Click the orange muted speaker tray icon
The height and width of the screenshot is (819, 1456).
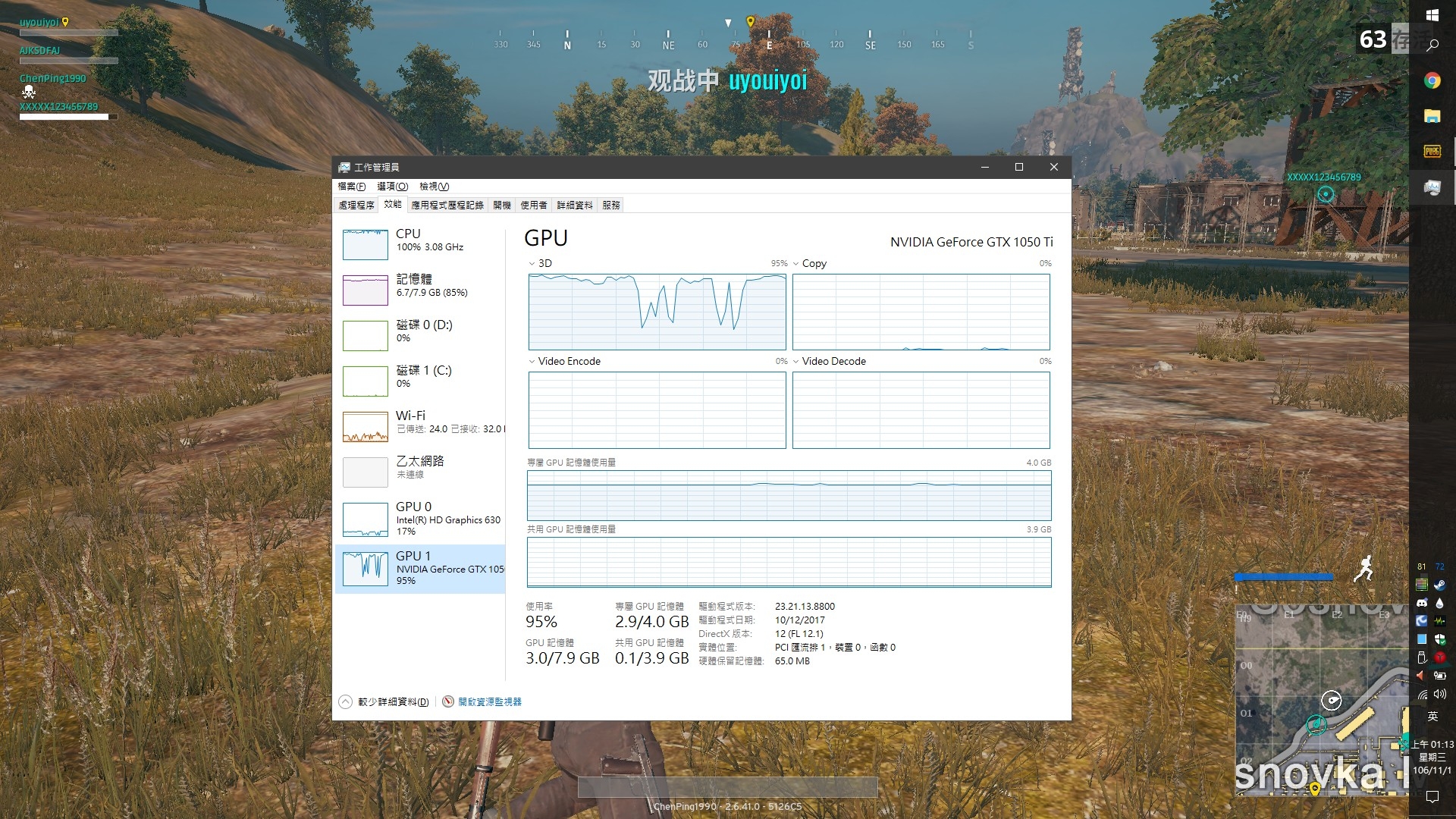1420,675
